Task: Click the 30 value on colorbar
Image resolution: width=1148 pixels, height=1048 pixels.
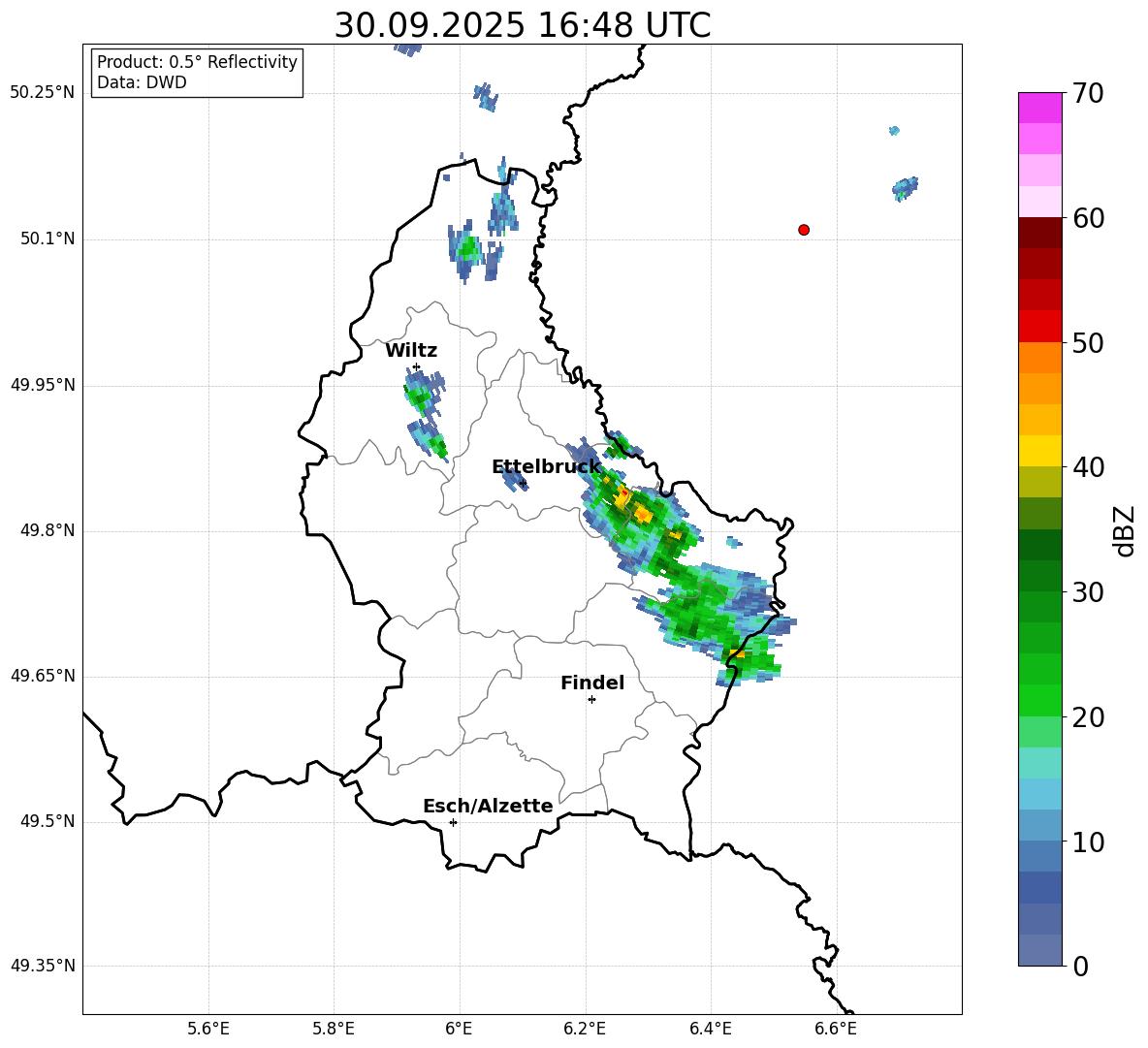Action: tap(1089, 592)
